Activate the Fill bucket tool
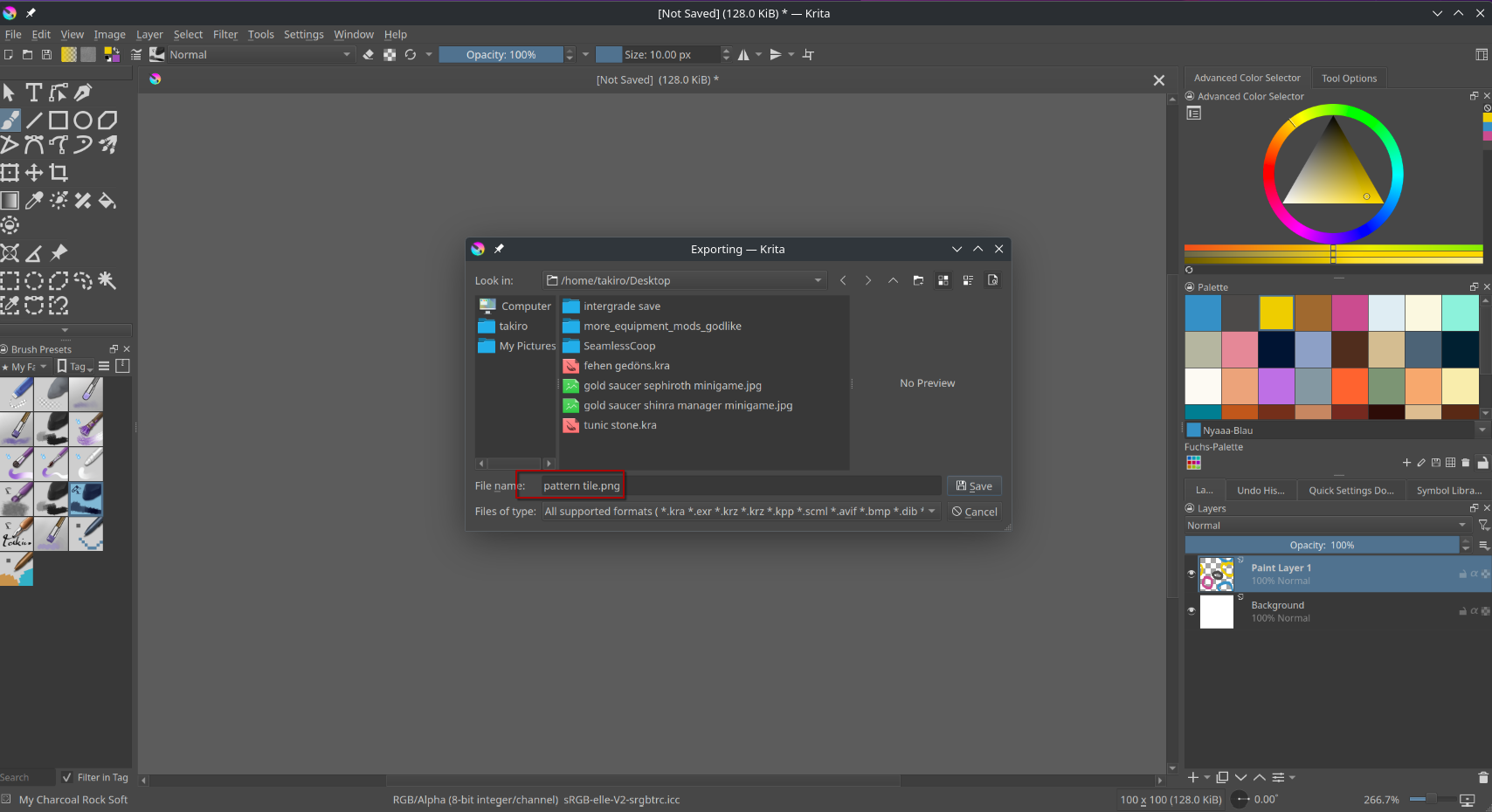This screenshot has width=1492, height=812. [x=107, y=201]
